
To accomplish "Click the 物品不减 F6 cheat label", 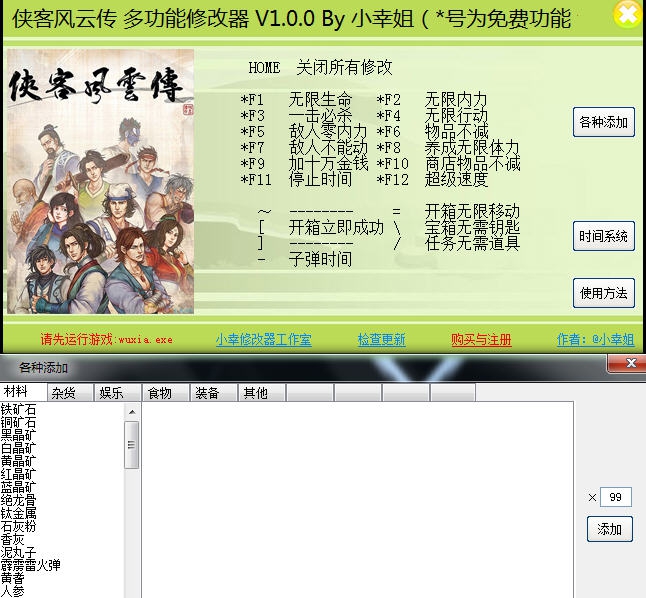I will click(456, 132).
